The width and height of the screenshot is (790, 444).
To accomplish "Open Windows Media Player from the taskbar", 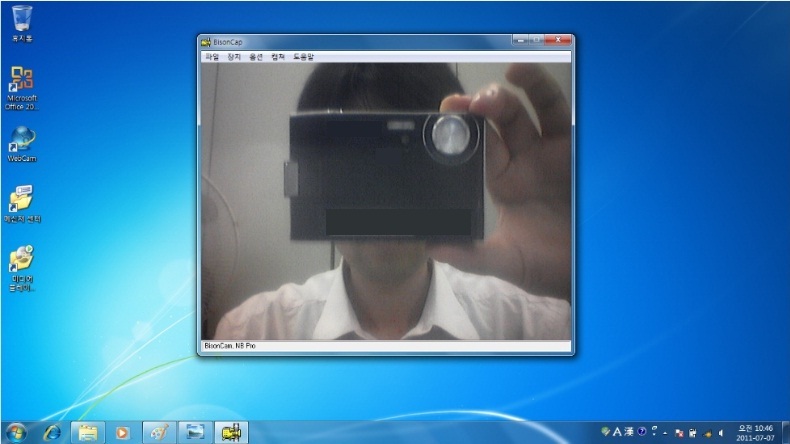I will [122, 432].
